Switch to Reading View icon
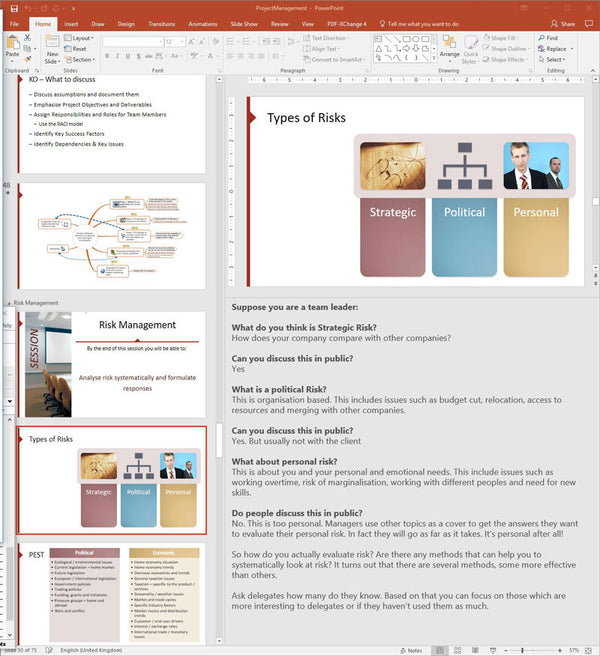The width and height of the screenshot is (600, 656). (475, 650)
